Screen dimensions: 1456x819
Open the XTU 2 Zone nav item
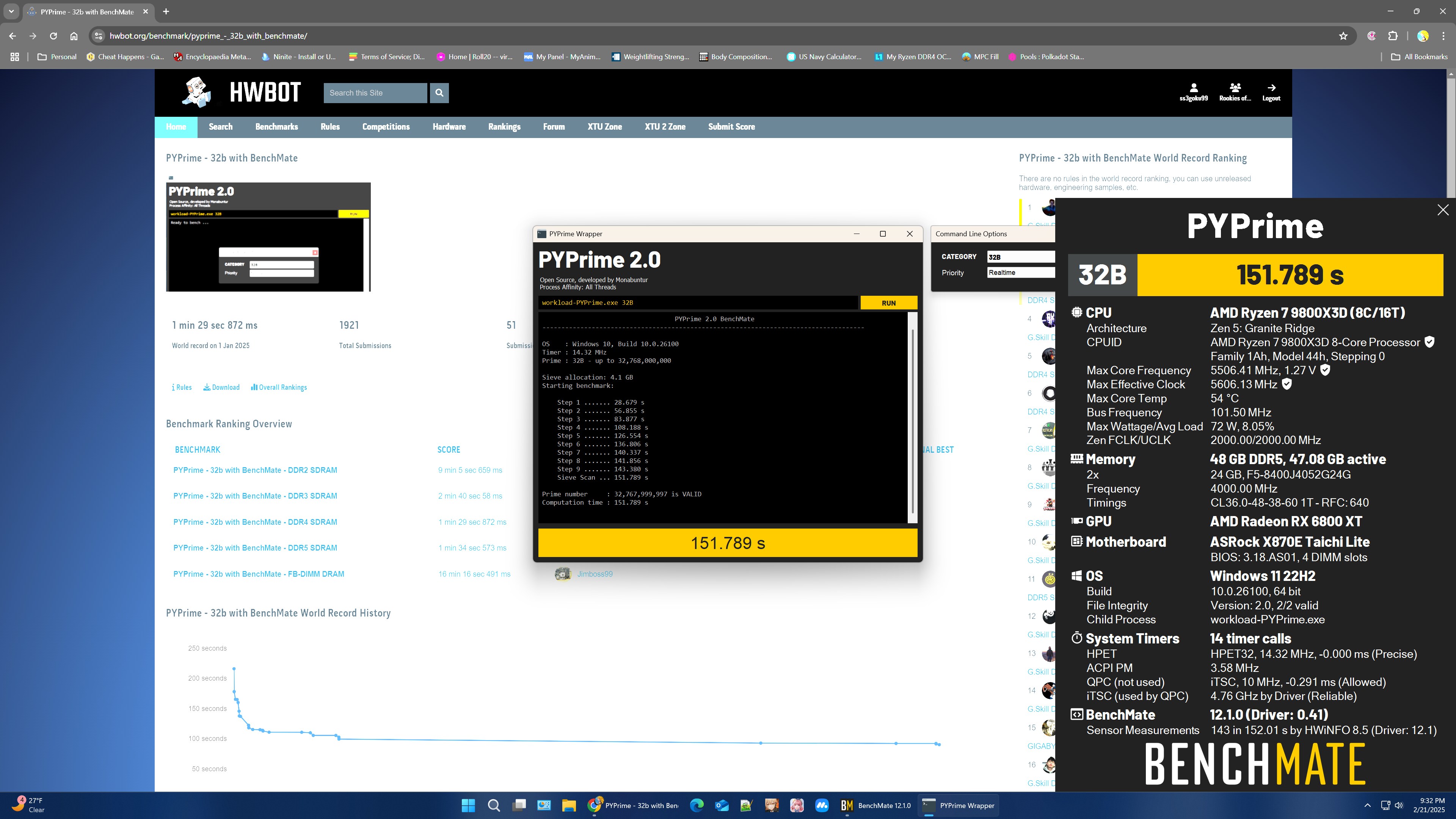pos(665,127)
